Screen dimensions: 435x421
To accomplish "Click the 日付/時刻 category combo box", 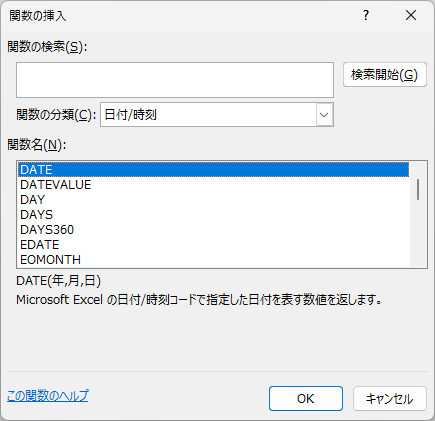I will [x=217, y=115].
